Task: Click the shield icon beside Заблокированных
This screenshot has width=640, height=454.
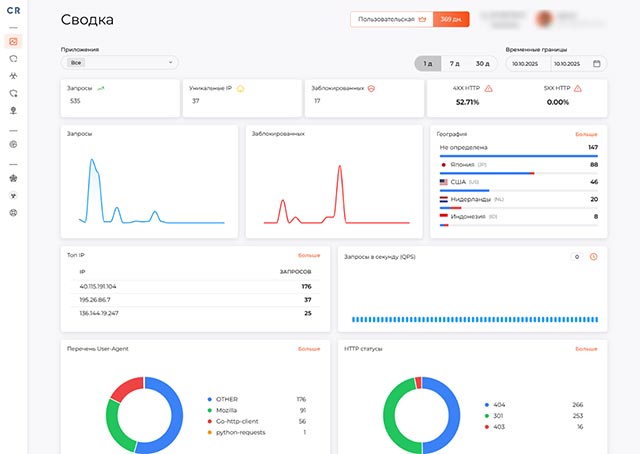Action: click(x=371, y=88)
